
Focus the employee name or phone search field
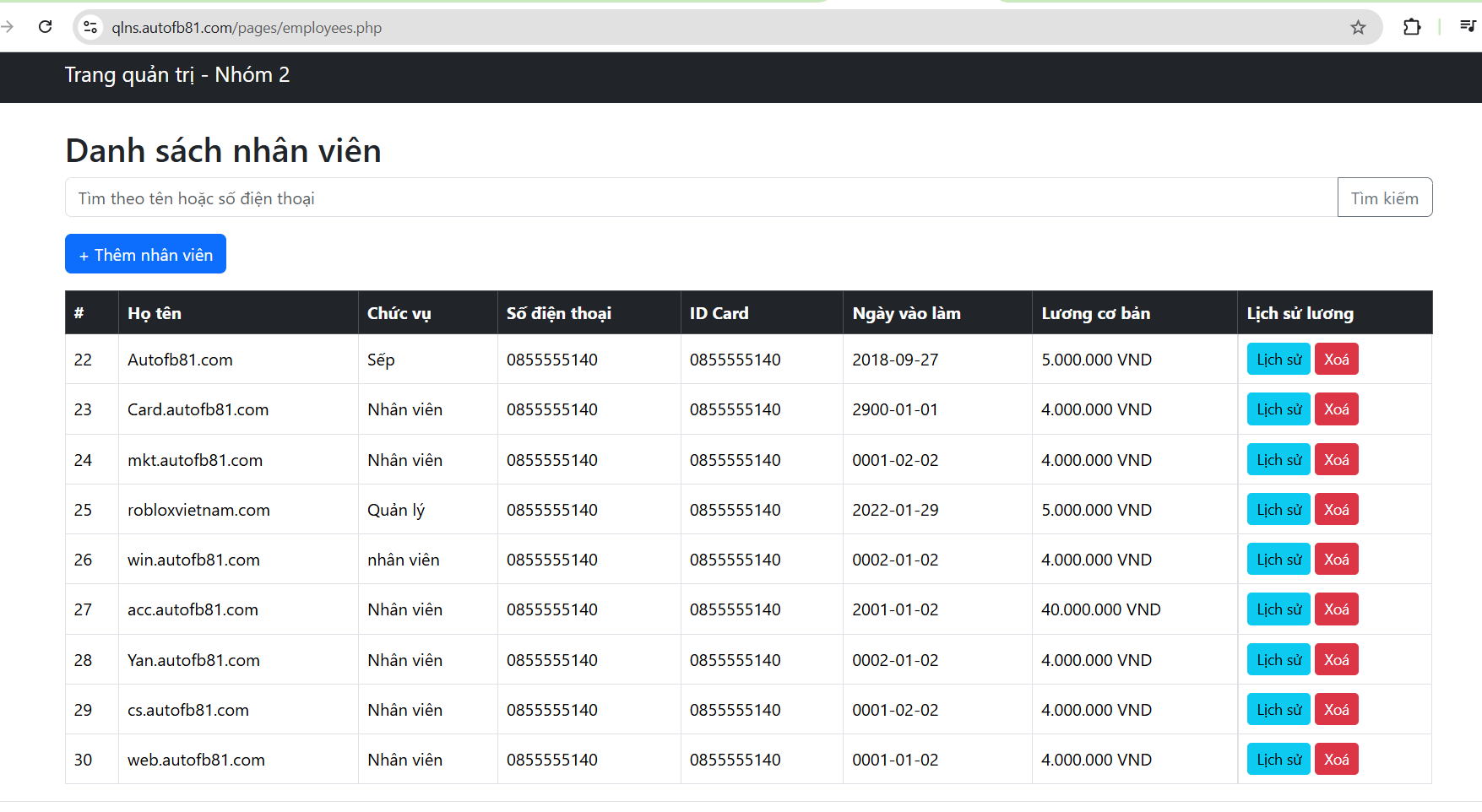pos(702,198)
